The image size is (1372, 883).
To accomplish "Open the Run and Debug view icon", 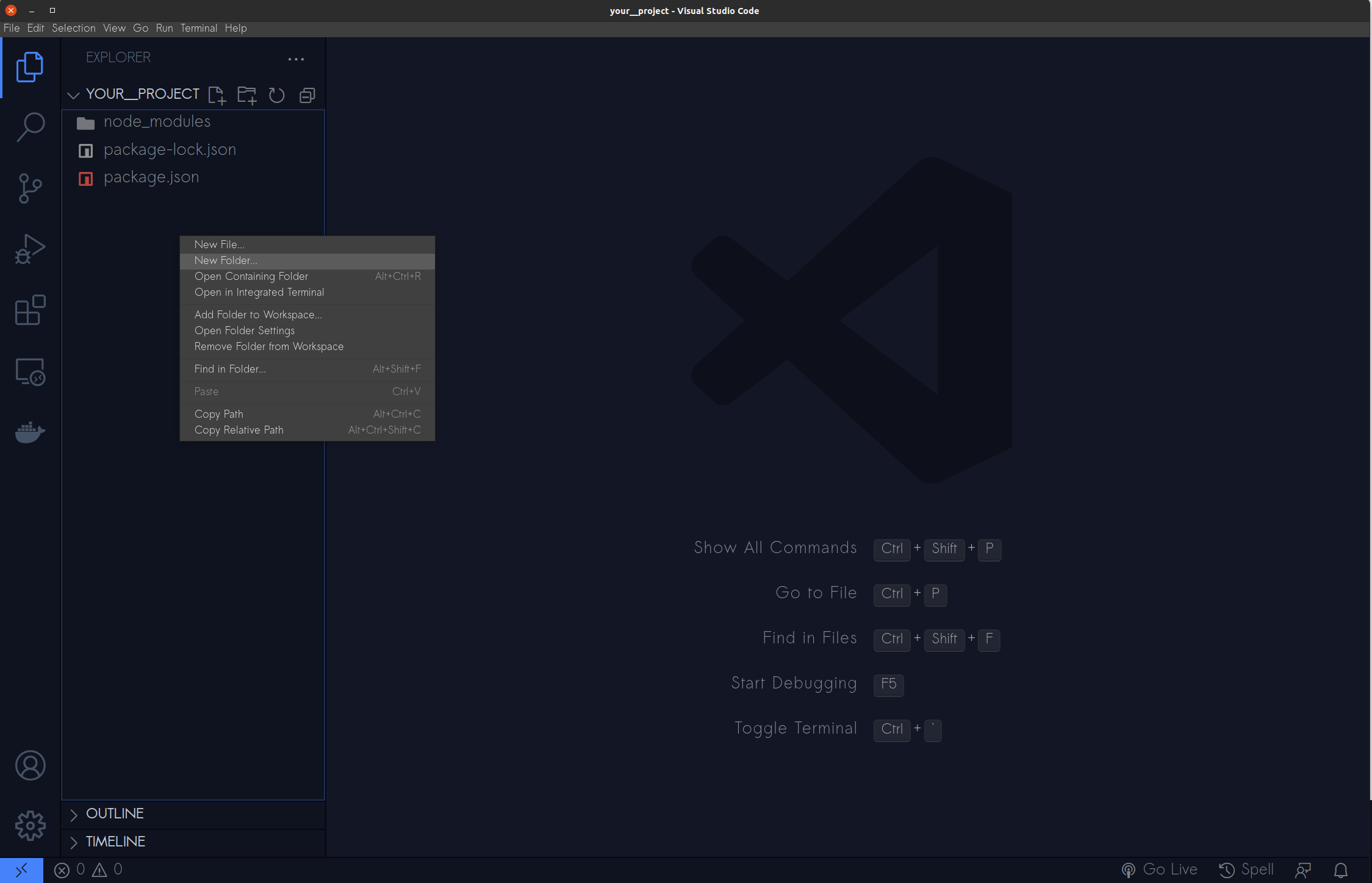I will [30, 249].
